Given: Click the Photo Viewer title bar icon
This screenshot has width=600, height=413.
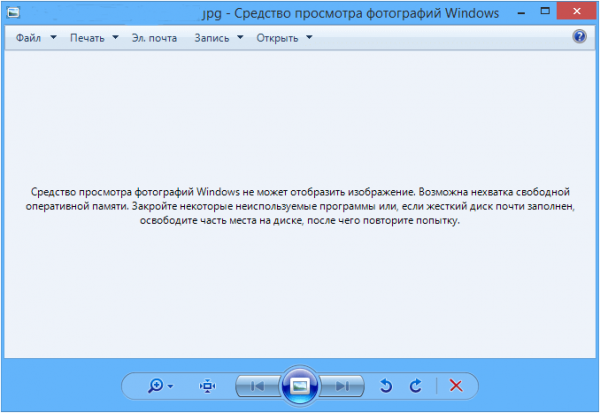Looking at the screenshot, I should tap(13, 13).
